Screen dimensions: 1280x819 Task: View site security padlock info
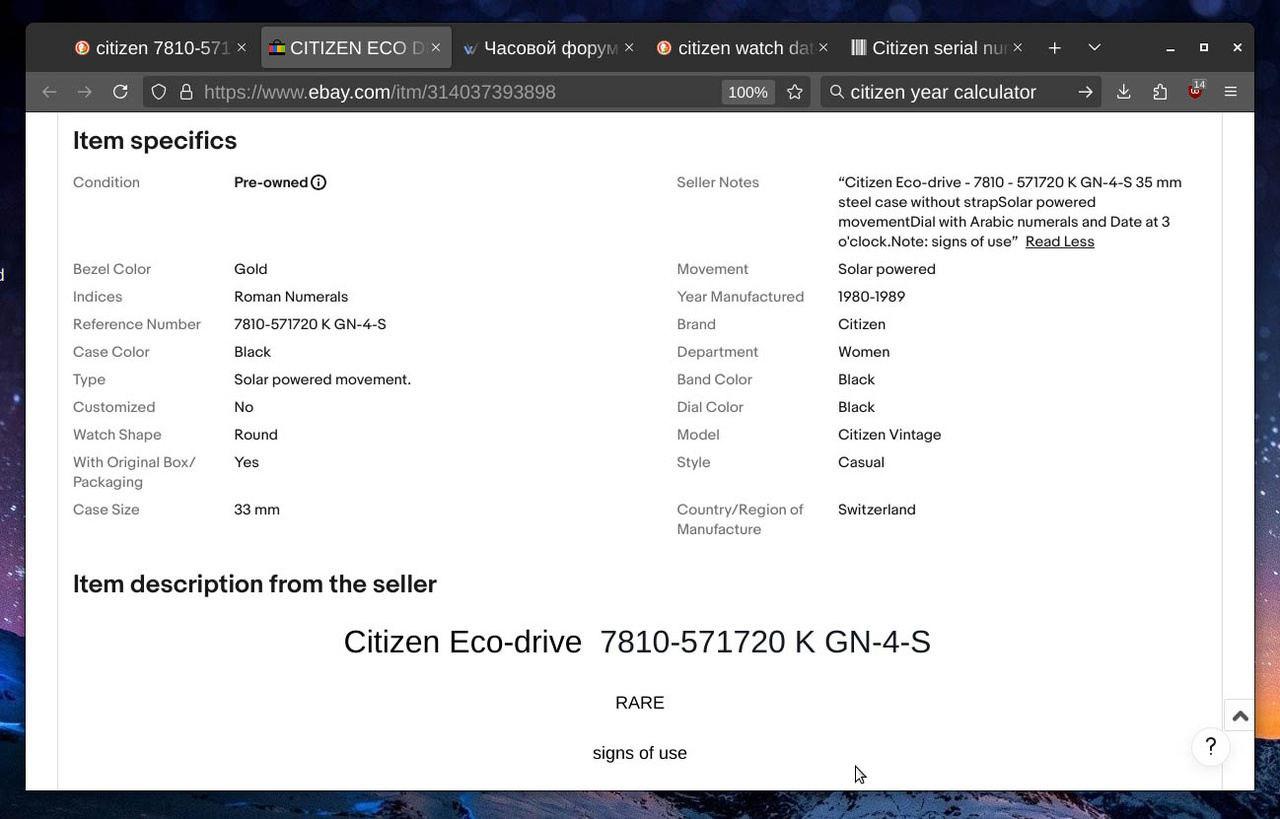pos(186,92)
